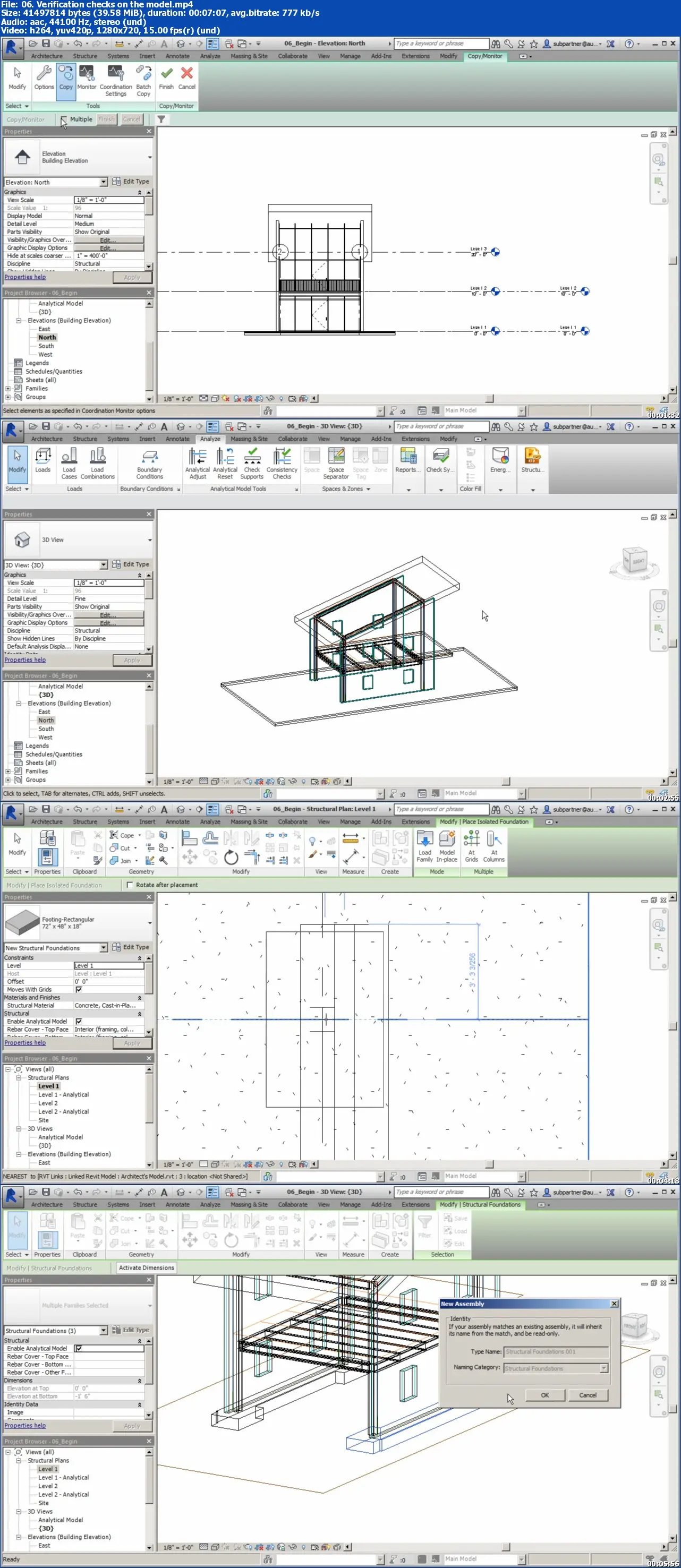Open the New Structural Foundations dropdown

pos(104,948)
